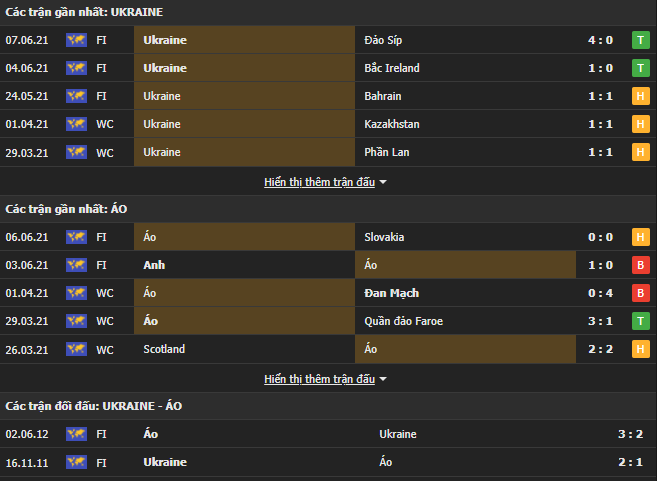Click the green T result badge for Đảo Síp match
This screenshot has width=657, height=481.
pyautogui.click(x=640, y=40)
